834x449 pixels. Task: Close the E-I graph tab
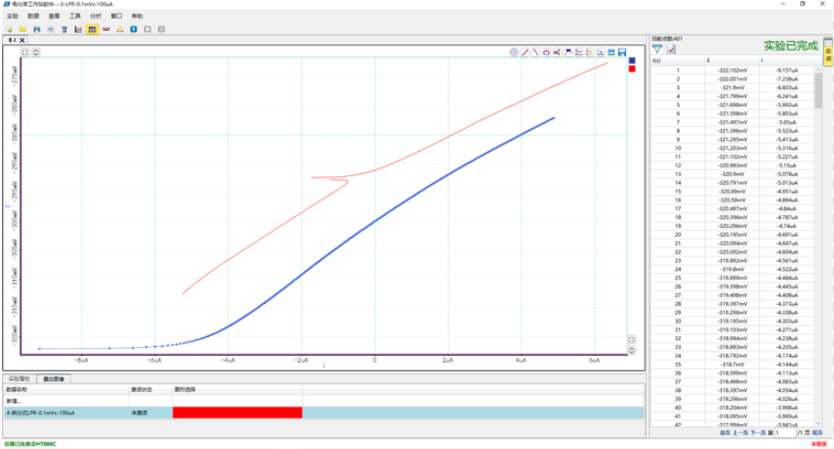[x=22, y=40]
